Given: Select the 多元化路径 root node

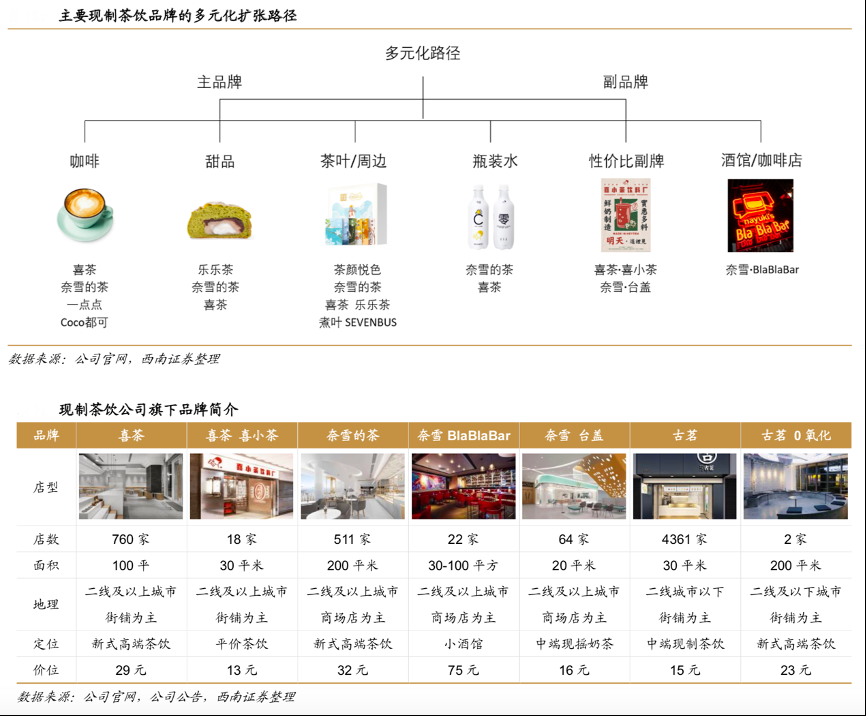Looking at the screenshot, I should click(x=422, y=54).
